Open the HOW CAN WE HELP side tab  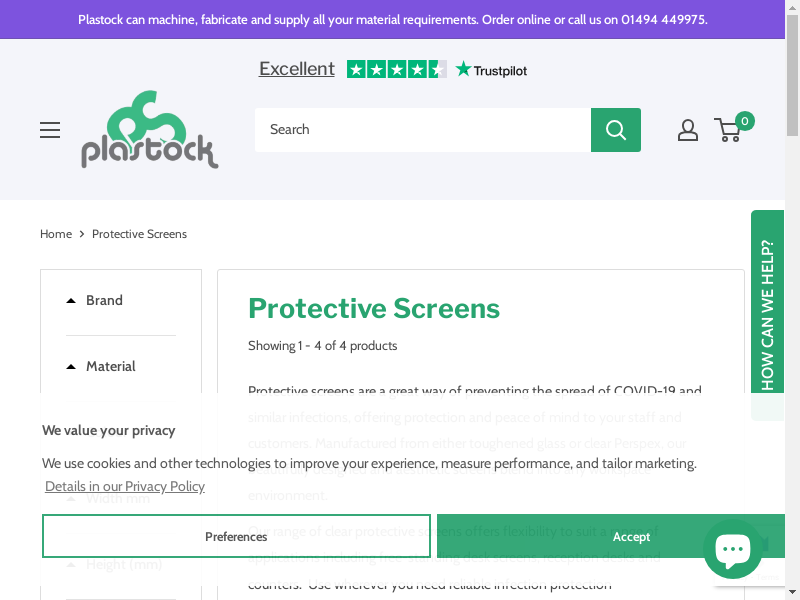767,314
